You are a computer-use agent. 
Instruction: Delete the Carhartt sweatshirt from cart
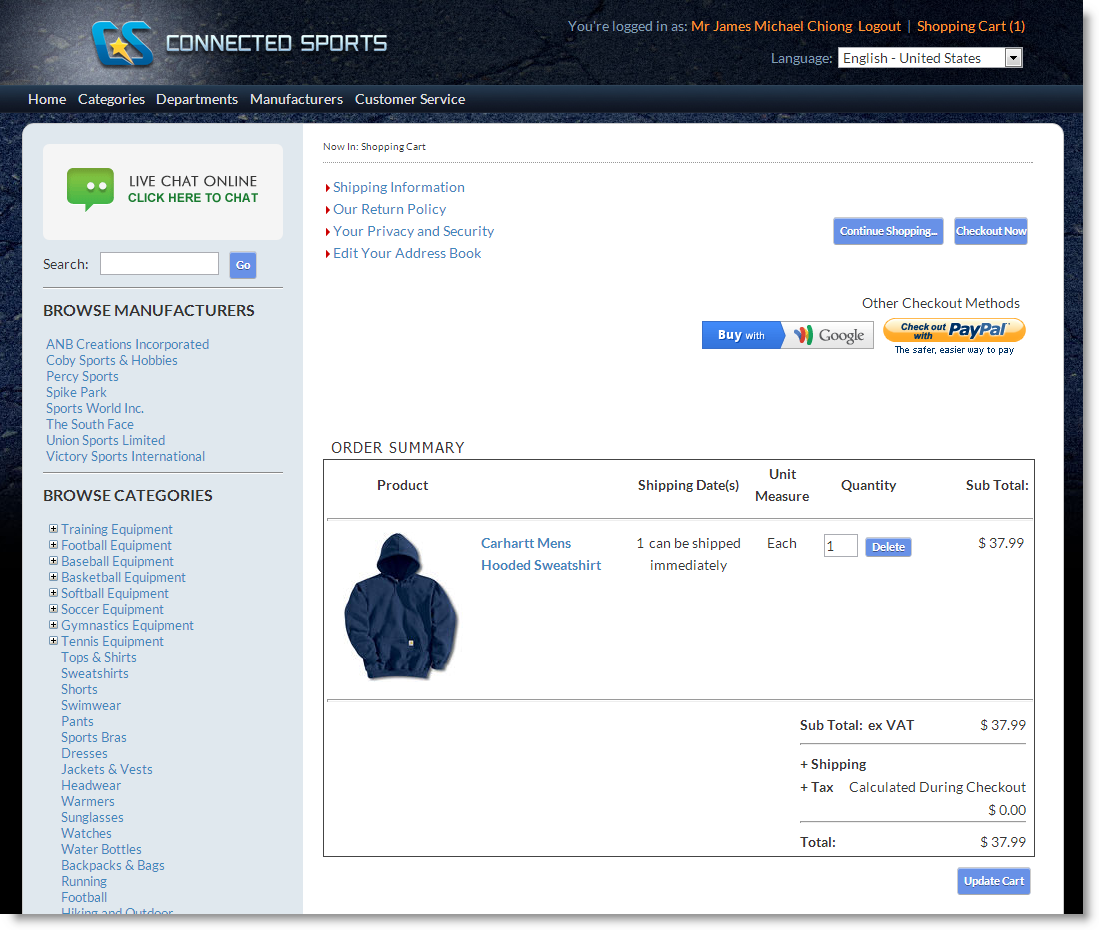coord(888,547)
